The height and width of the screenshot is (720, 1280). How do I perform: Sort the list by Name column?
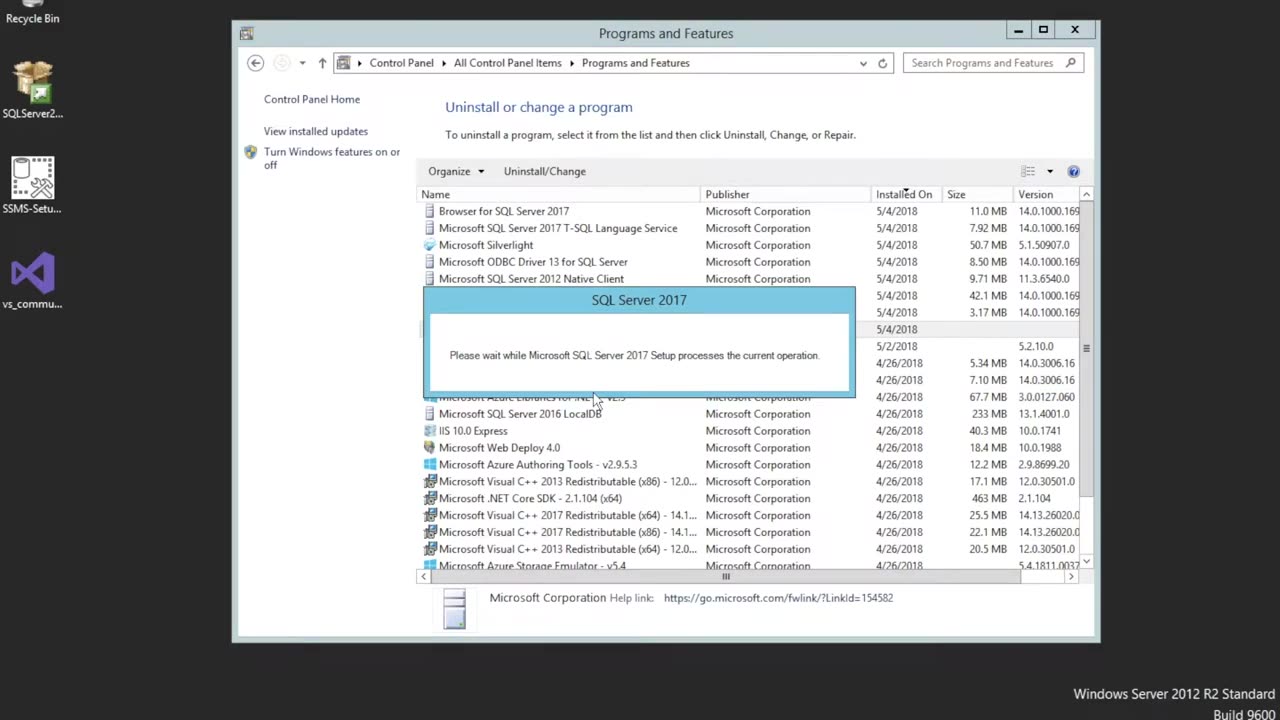click(x=558, y=195)
